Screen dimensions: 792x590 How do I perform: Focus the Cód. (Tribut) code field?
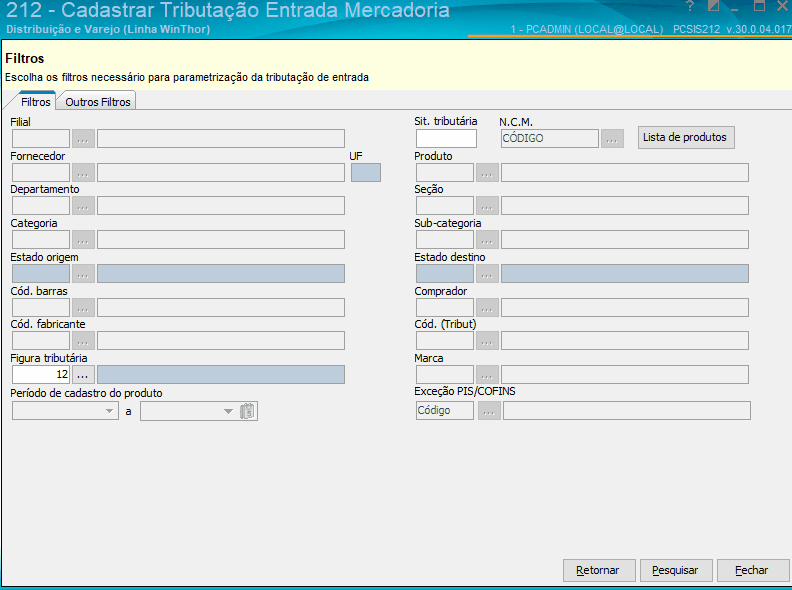click(x=445, y=340)
